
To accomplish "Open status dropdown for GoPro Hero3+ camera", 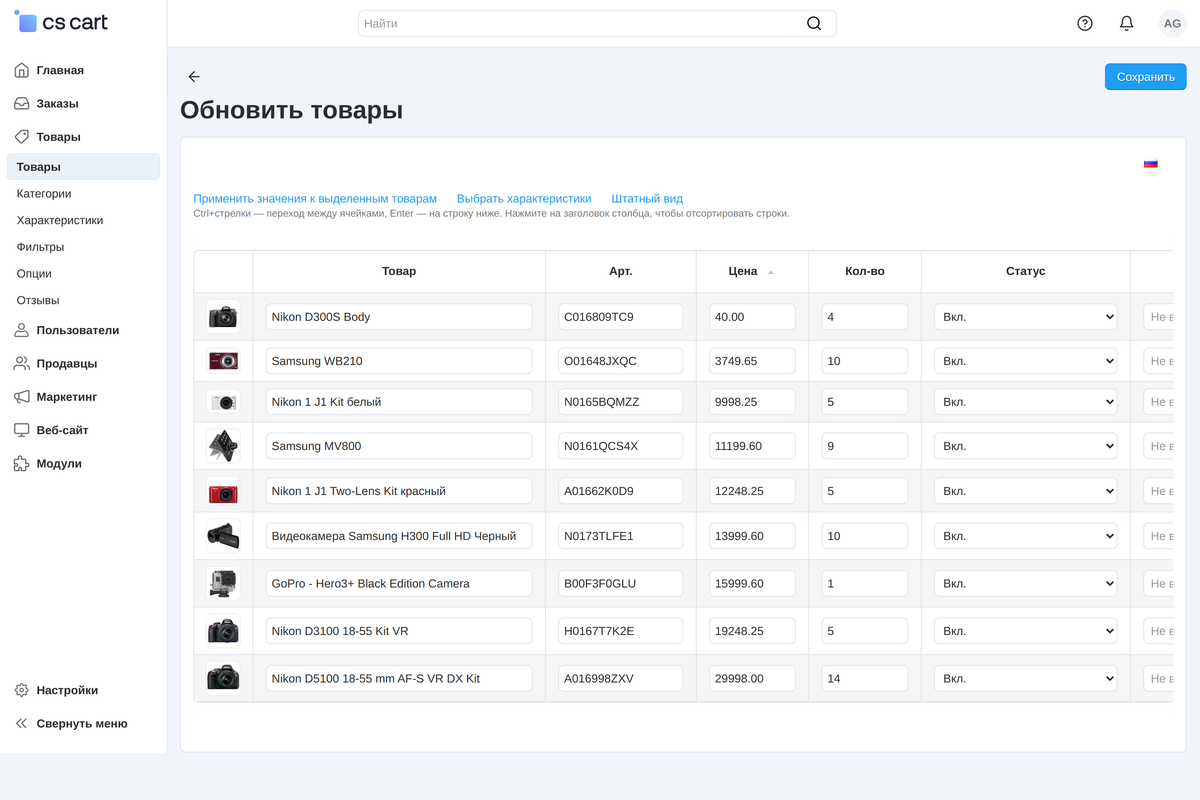I will (1026, 583).
